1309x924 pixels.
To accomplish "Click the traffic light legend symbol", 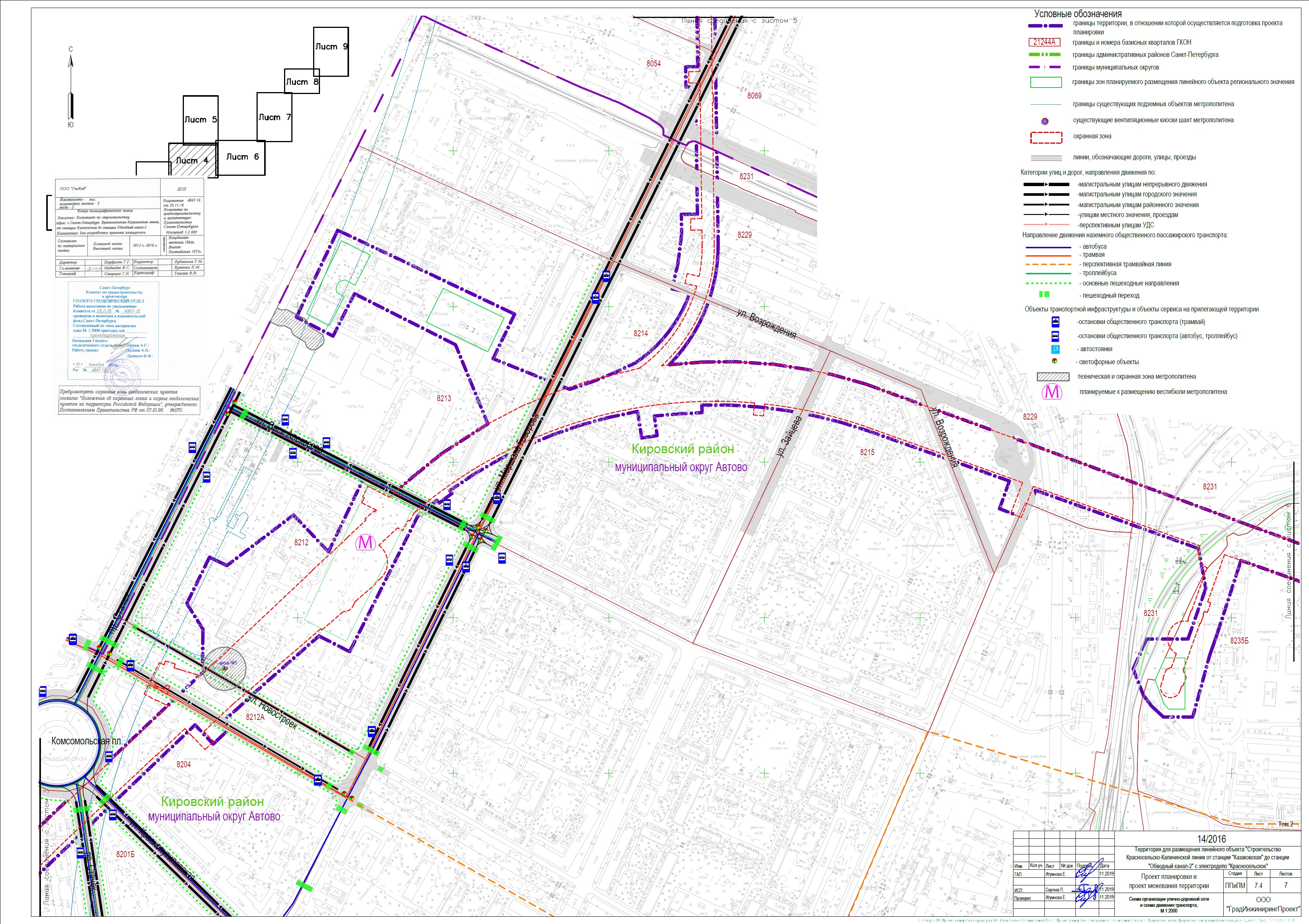I will 1055,361.
